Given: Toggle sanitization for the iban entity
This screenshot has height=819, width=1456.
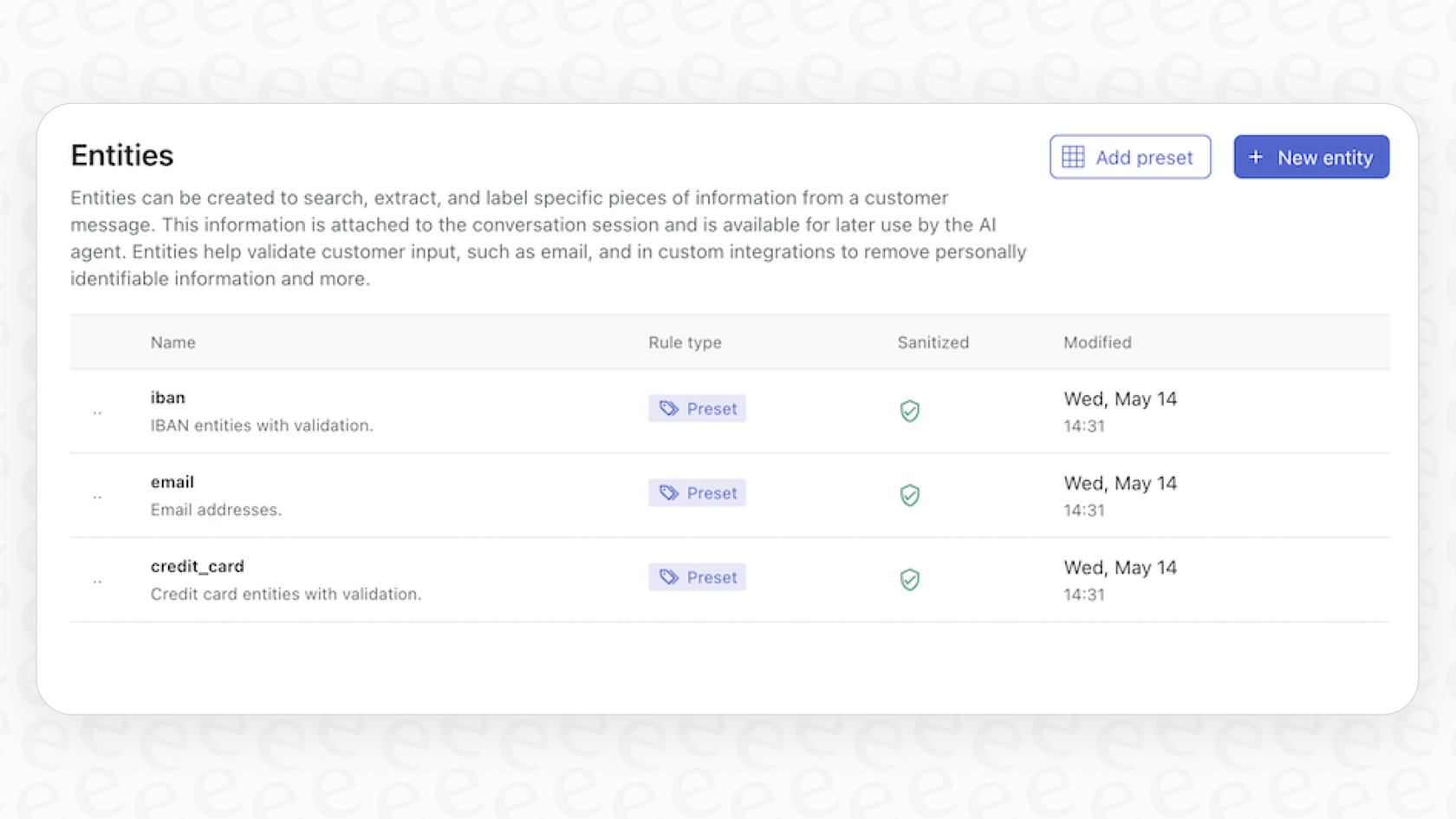Looking at the screenshot, I should tap(909, 411).
